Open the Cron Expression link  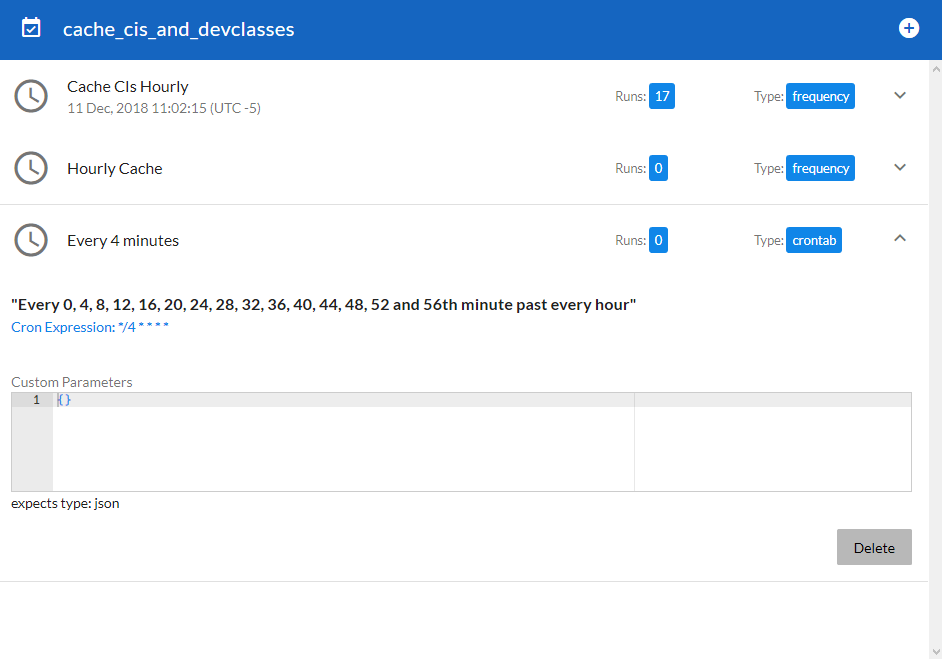pos(90,327)
